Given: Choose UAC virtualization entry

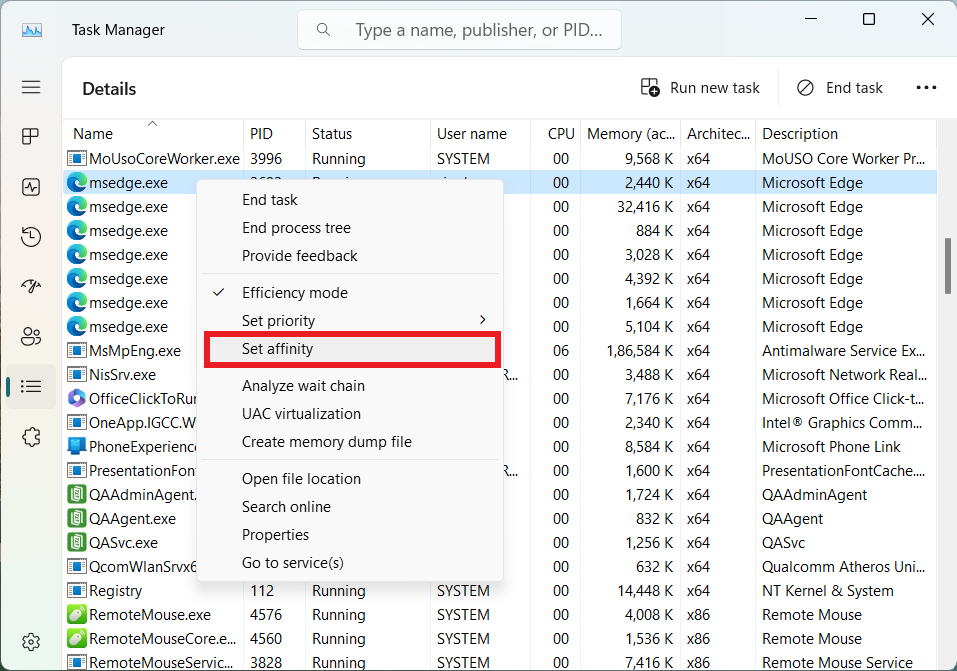Looking at the screenshot, I should pyautogui.click(x=351, y=414).
